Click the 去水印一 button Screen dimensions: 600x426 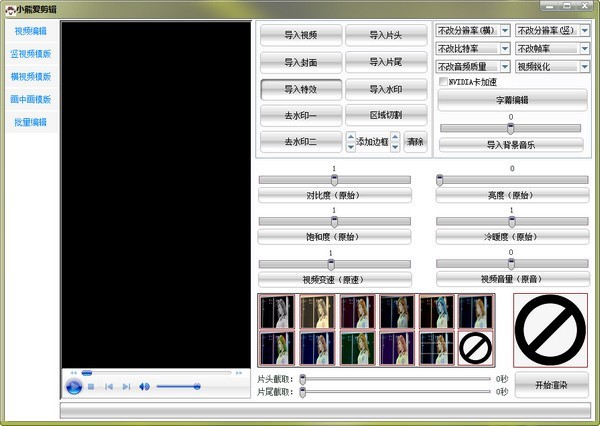(x=301, y=115)
